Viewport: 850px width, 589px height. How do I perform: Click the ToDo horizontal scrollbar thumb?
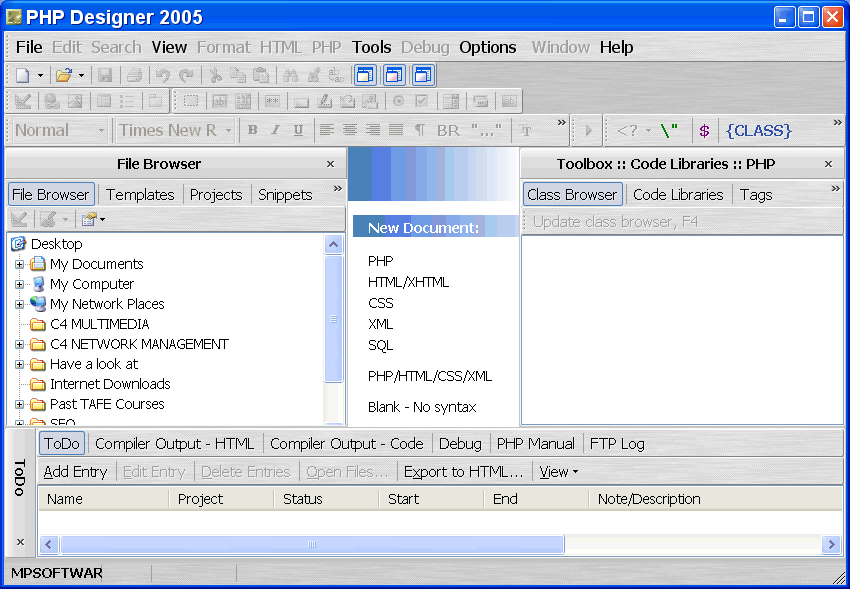[312, 545]
